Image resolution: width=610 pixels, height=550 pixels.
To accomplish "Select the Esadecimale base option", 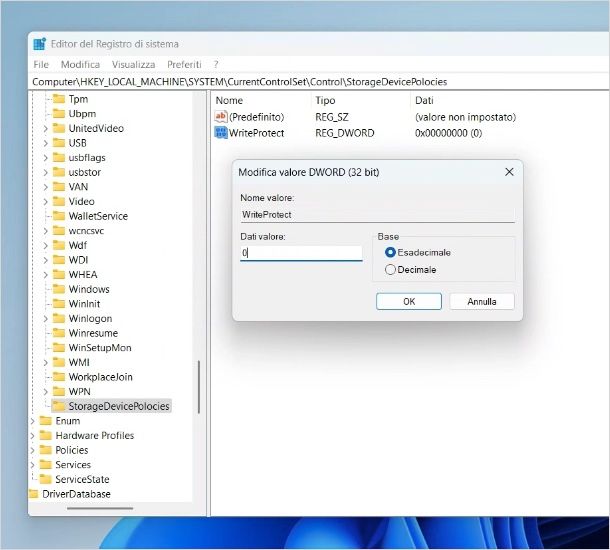I will click(391, 253).
